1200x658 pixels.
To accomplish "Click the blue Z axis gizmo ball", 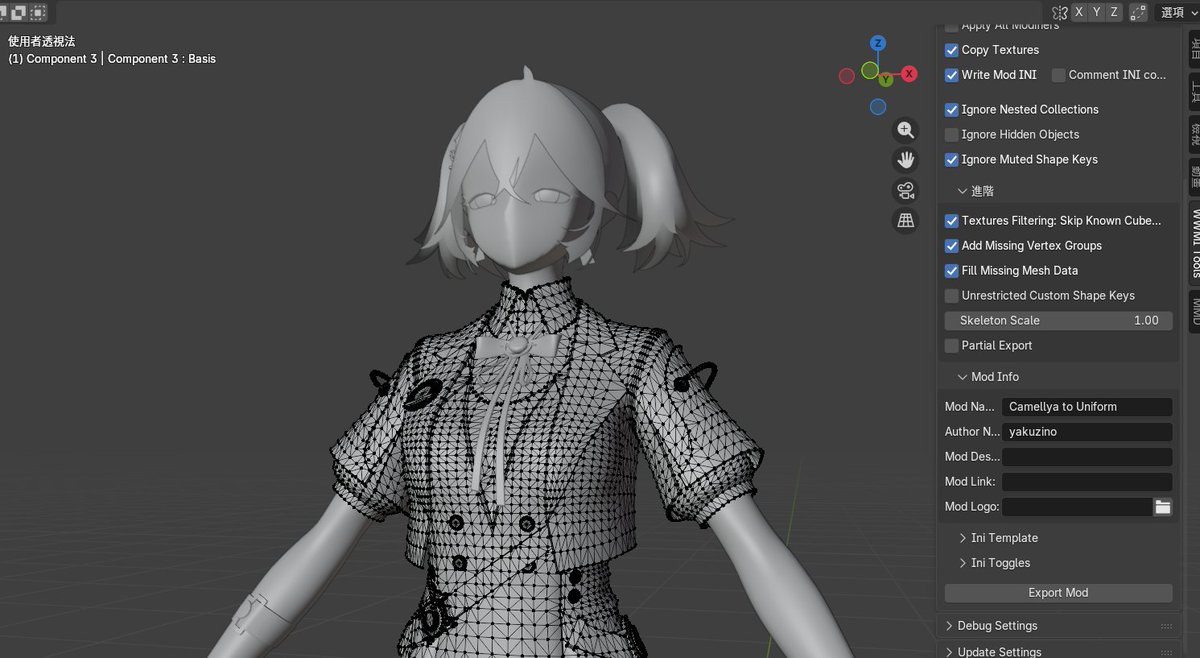I will pyautogui.click(x=878, y=43).
